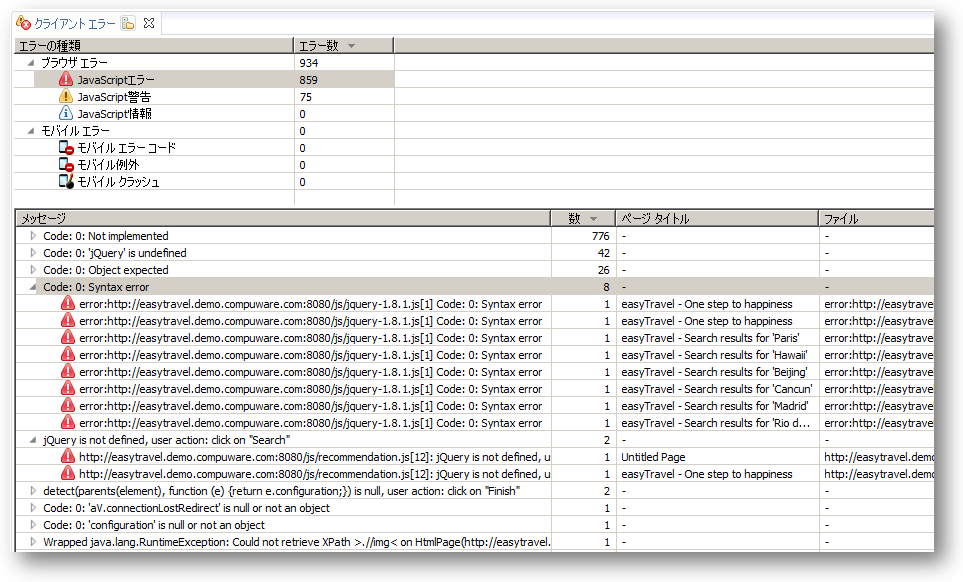
Task: Select the 'Code: 0: Syntax error' message text
Action: [96, 287]
